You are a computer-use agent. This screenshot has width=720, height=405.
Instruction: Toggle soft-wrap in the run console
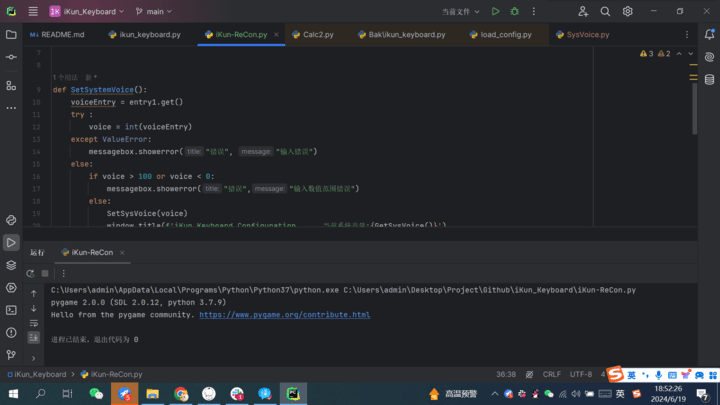(x=34, y=323)
